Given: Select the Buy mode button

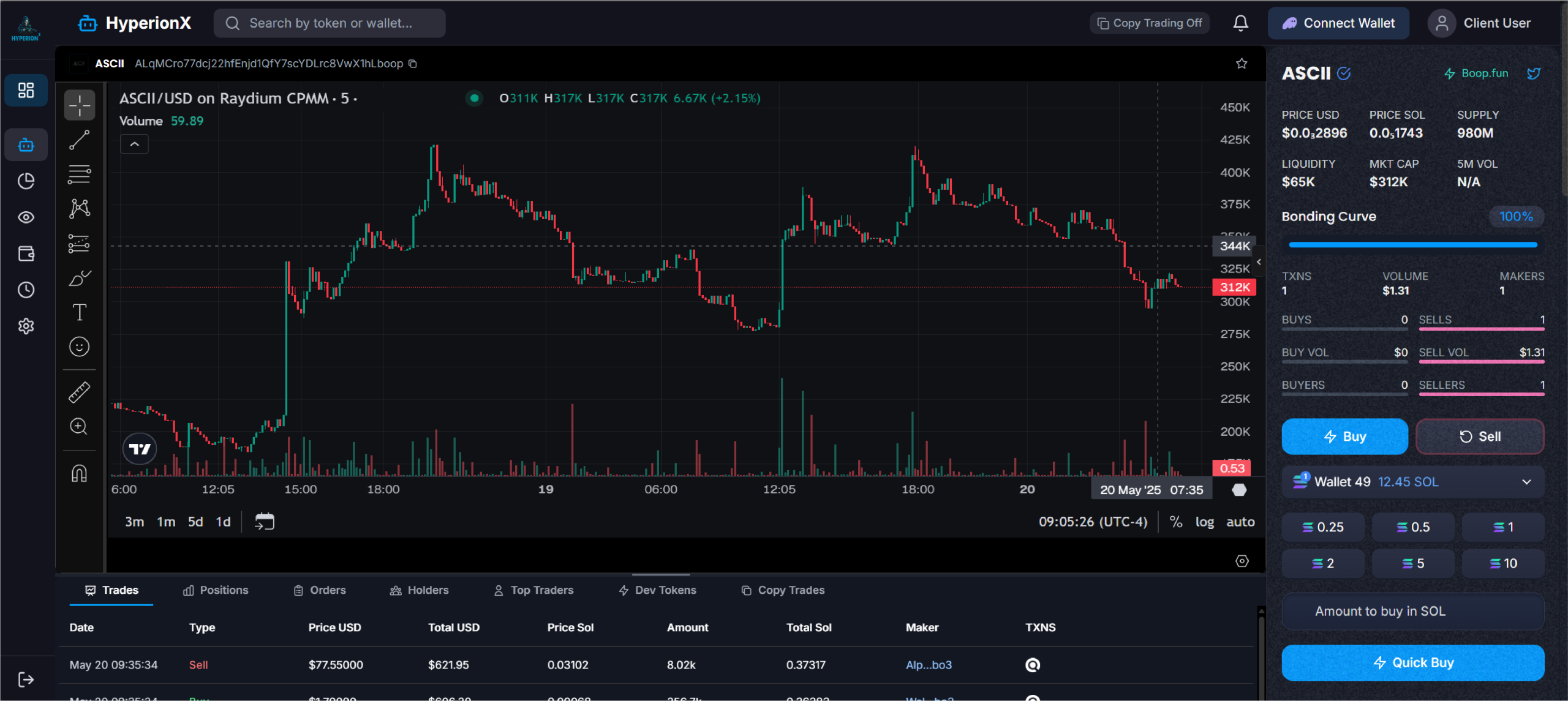Looking at the screenshot, I should coord(1345,437).
